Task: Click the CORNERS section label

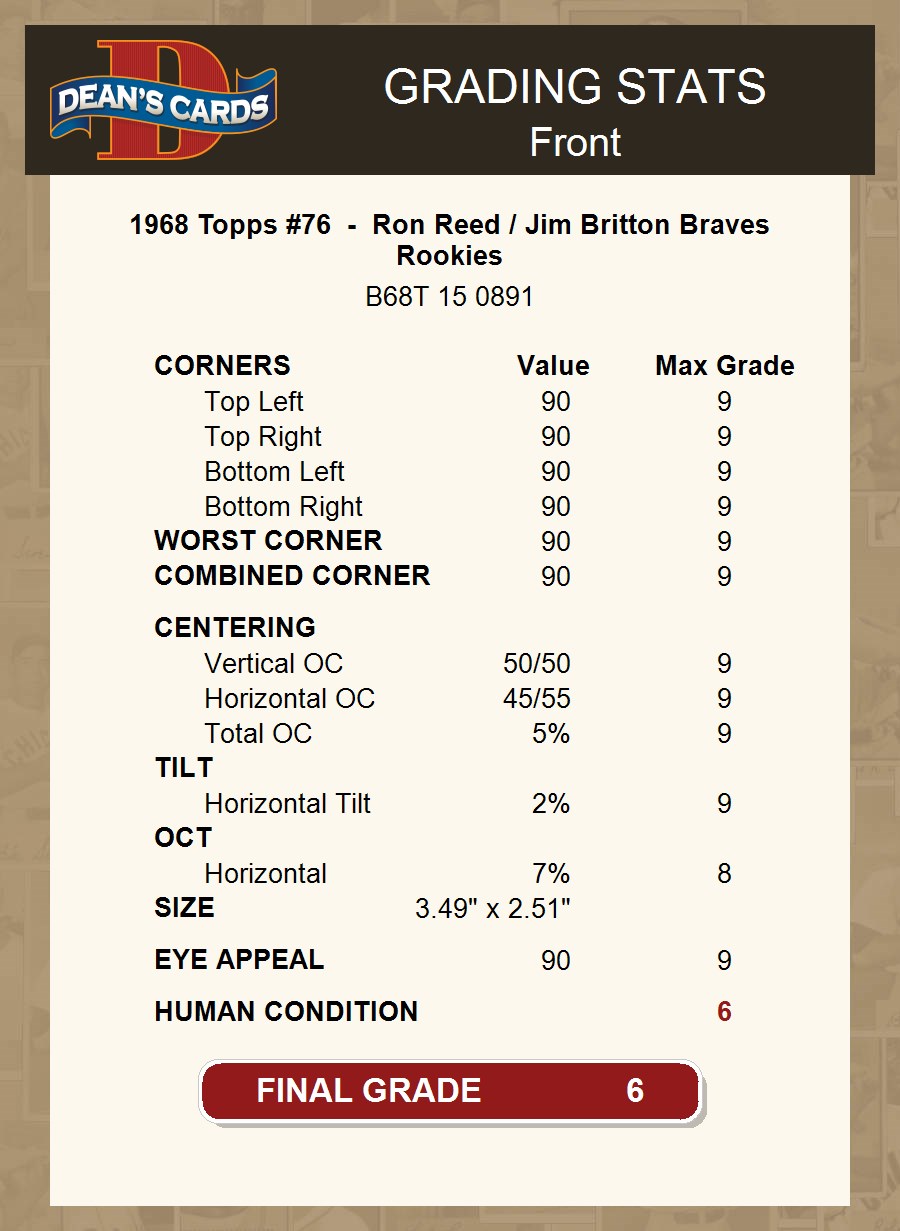Action: click(x=222, y=366)
